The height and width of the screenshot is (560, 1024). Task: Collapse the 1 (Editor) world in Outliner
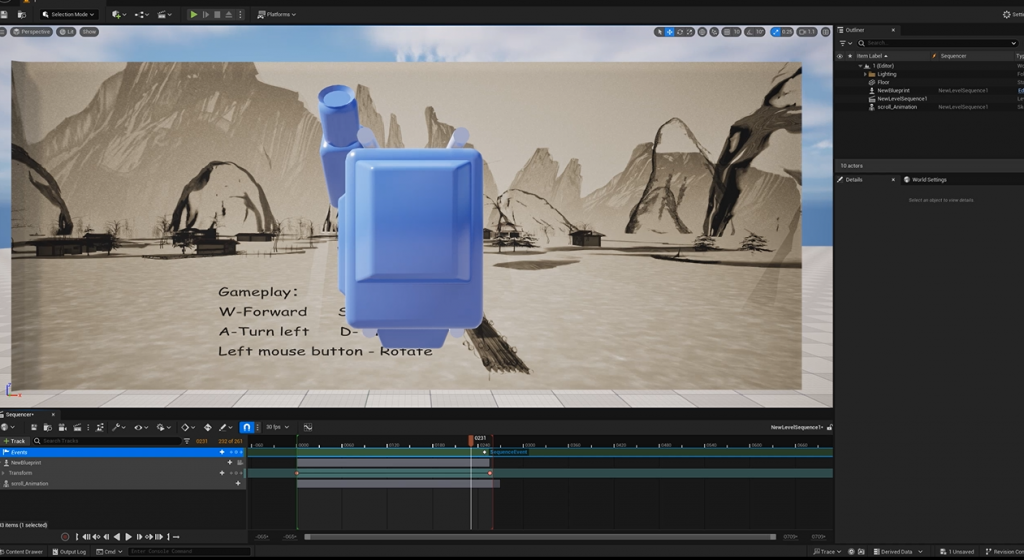(x=860, y=66)
